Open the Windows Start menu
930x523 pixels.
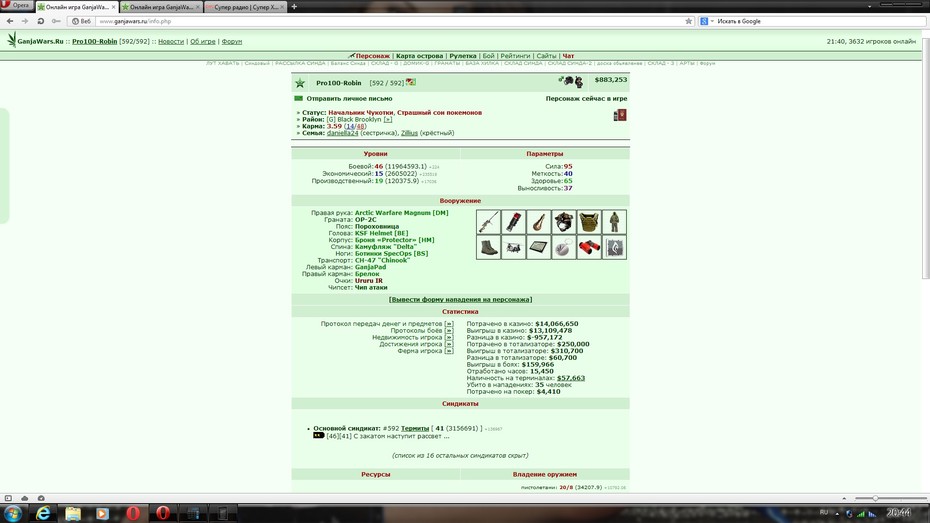click(x=12, y=513)
